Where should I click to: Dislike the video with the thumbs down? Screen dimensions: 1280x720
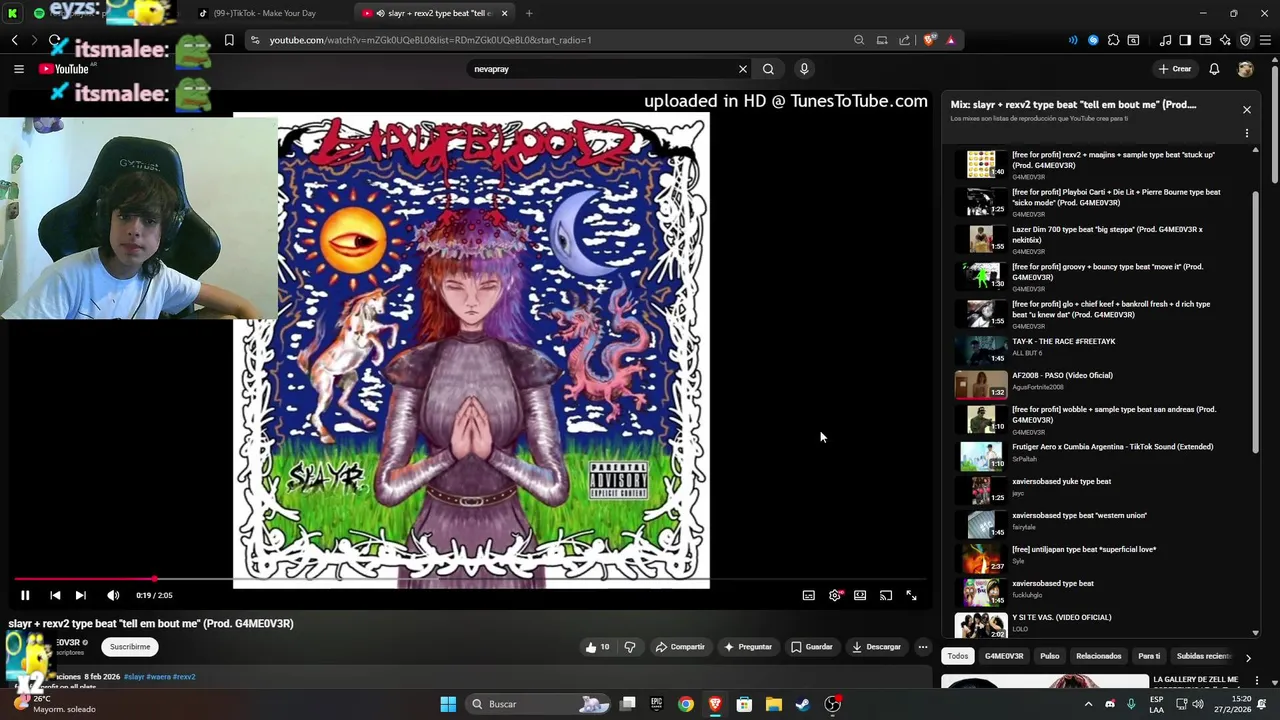[630, 647]
